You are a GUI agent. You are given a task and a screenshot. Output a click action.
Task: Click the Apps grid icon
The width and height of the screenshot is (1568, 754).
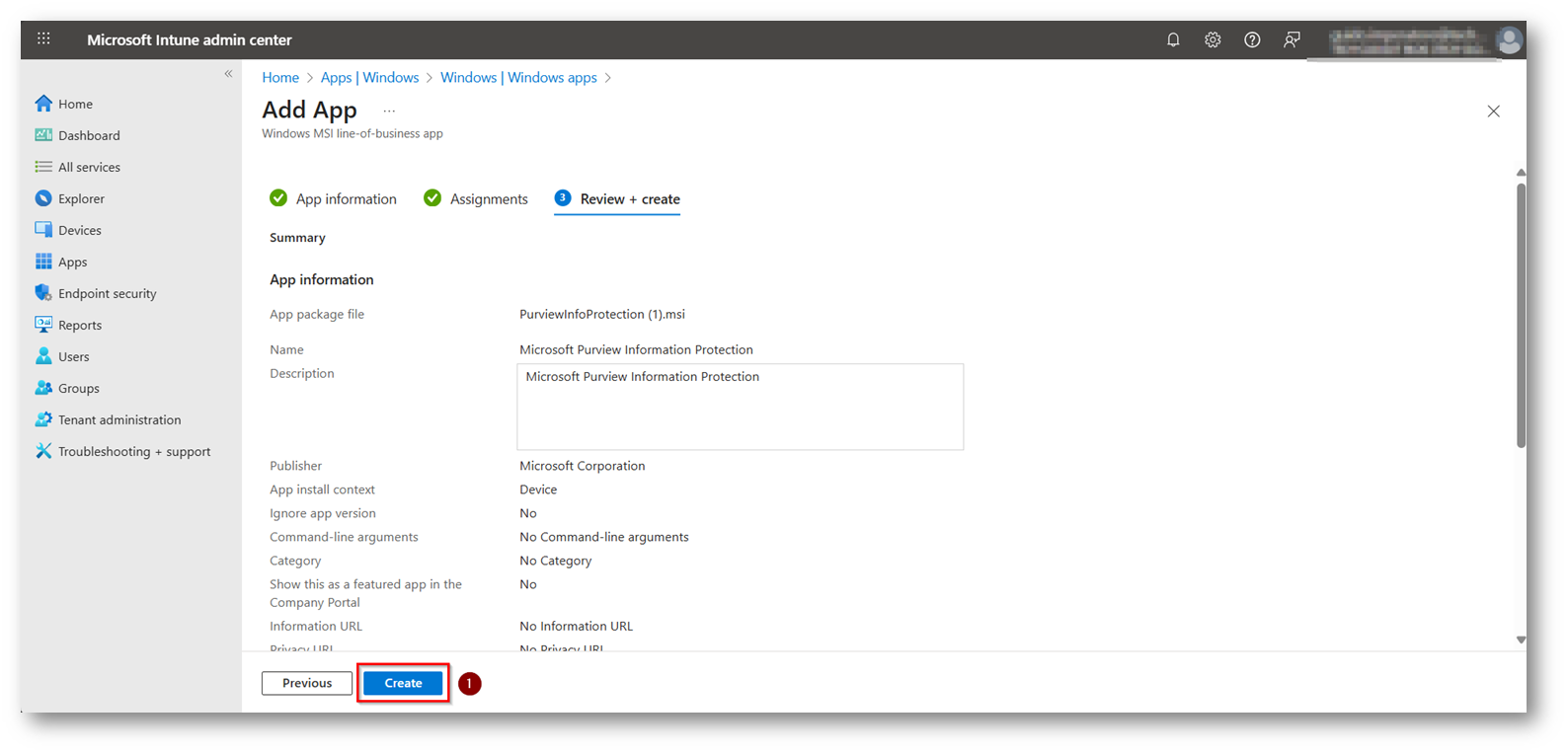[43, 262]
